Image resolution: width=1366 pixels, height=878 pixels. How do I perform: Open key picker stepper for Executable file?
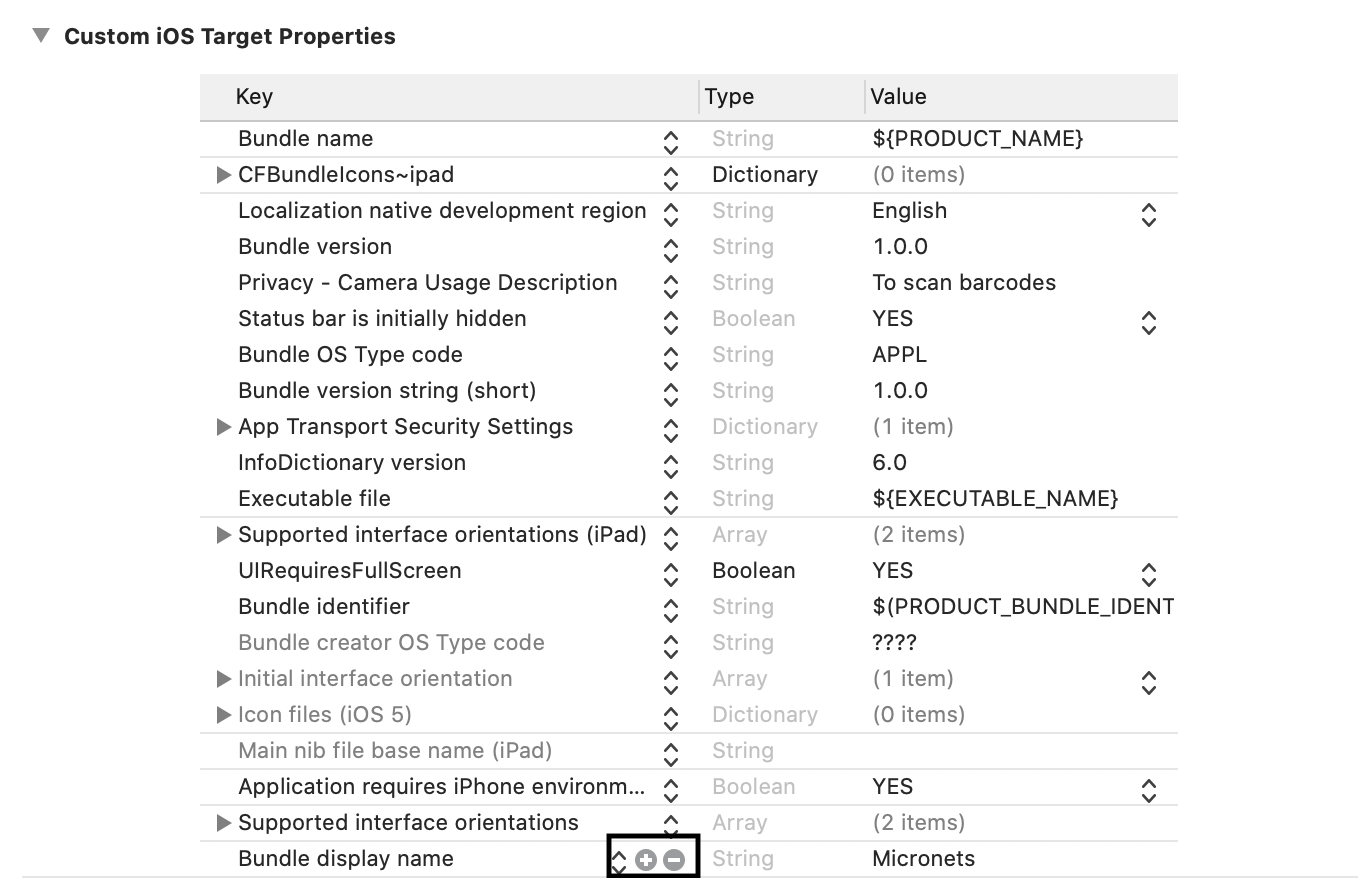coord(671,502)
